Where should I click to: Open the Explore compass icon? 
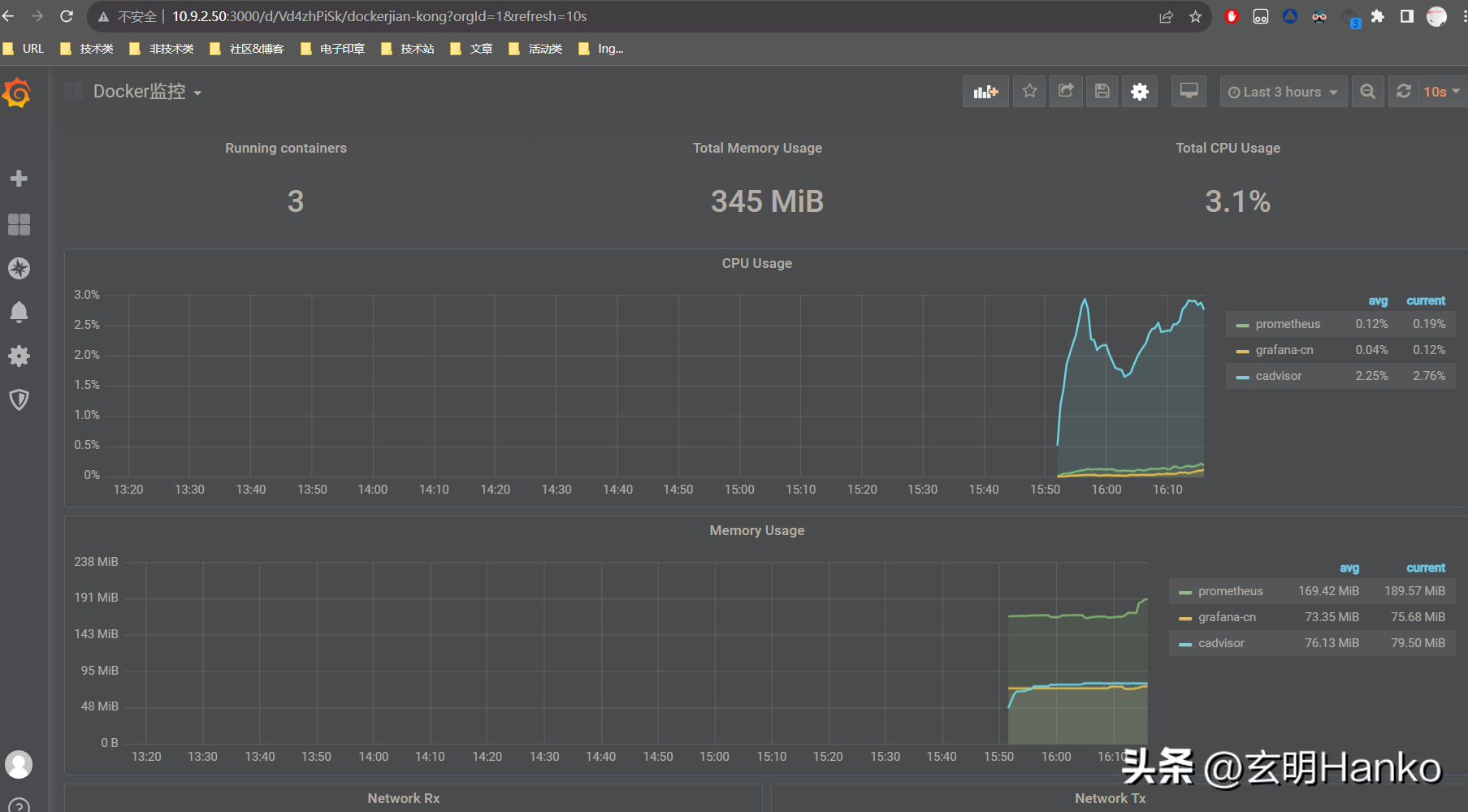tap(19, 268)
